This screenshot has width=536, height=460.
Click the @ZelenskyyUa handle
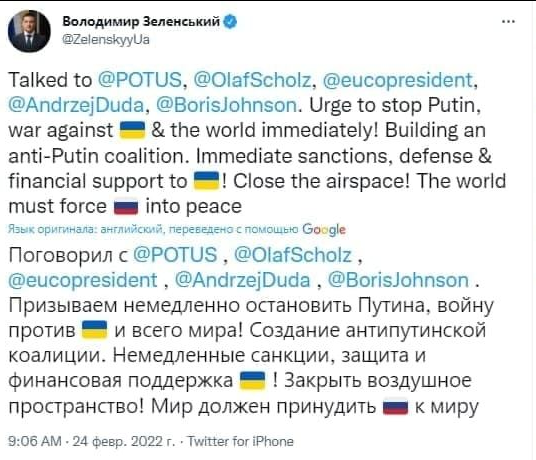pos(106,40)
